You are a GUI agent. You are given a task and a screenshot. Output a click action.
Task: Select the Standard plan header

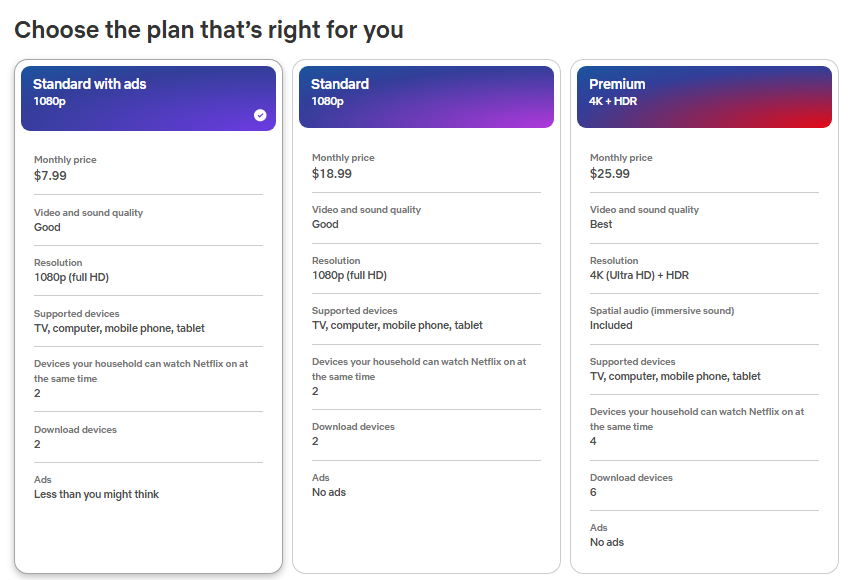(426, 97)
